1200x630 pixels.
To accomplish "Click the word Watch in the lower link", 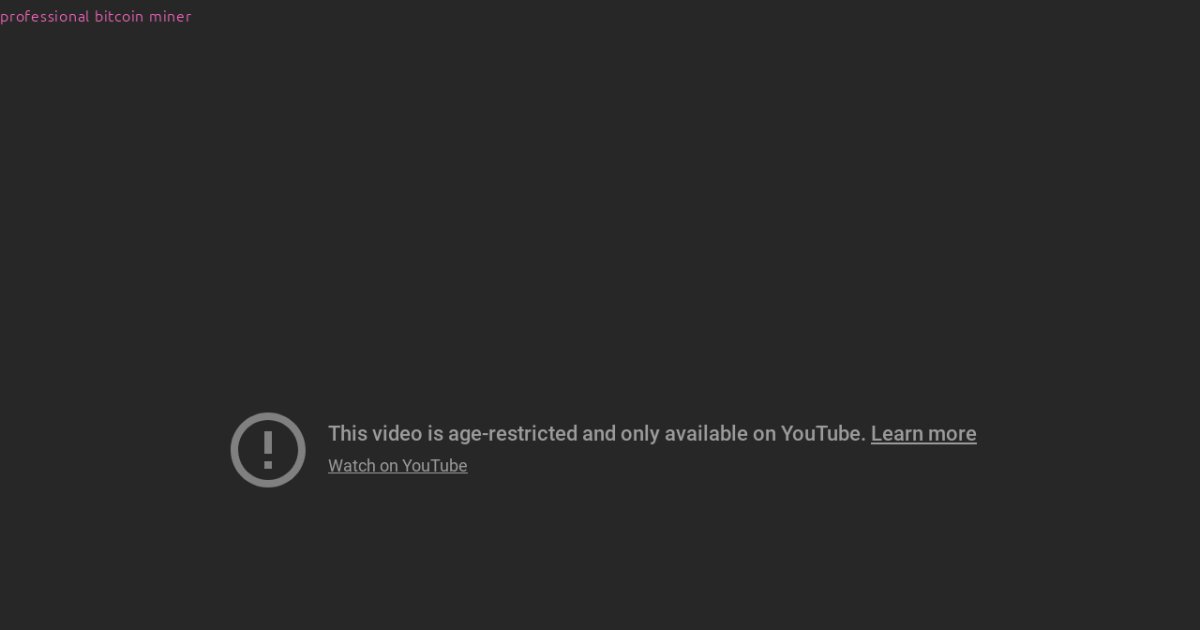I will point(351,466).
